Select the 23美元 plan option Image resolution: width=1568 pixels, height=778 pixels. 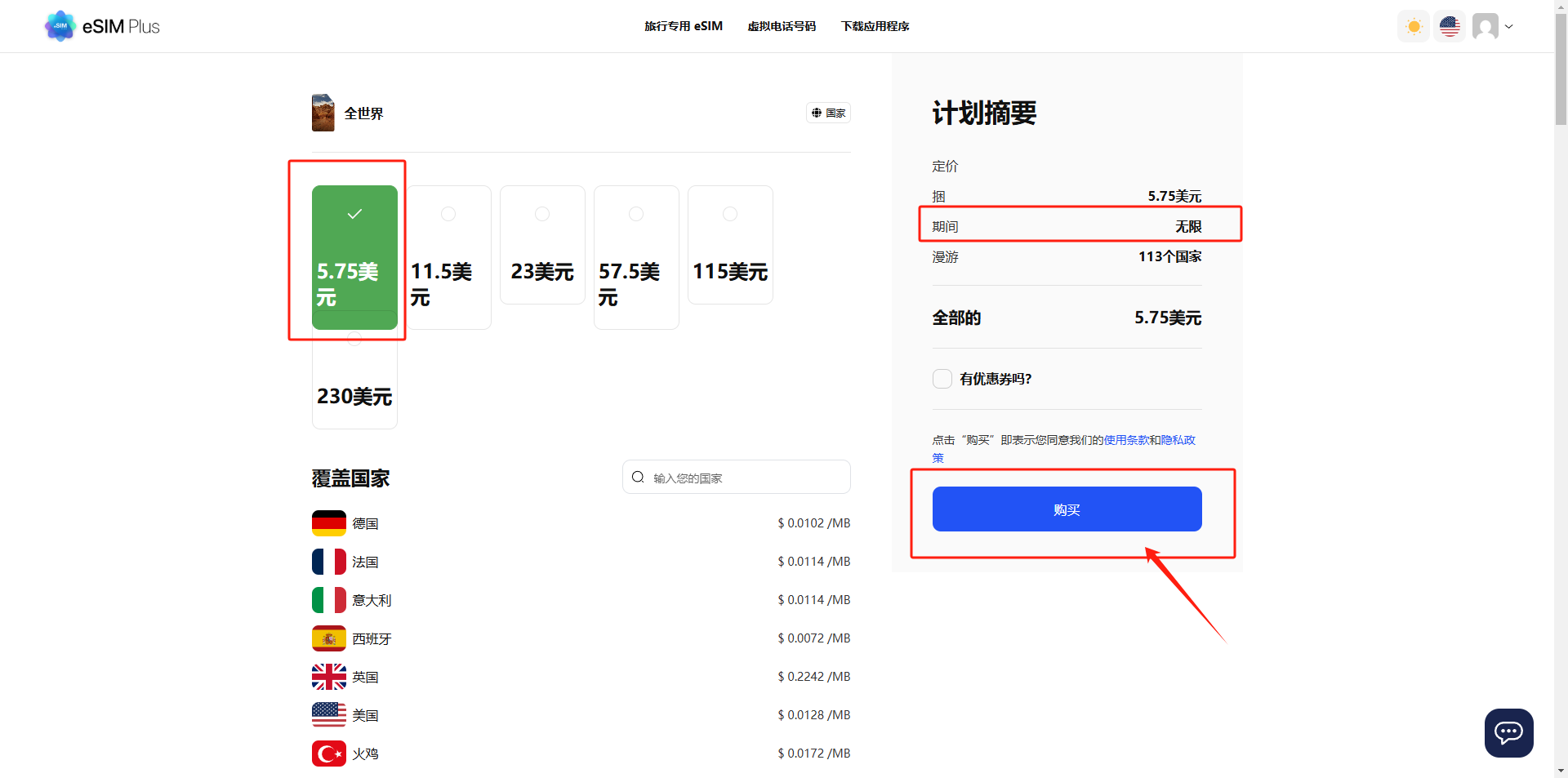point(542,245)
